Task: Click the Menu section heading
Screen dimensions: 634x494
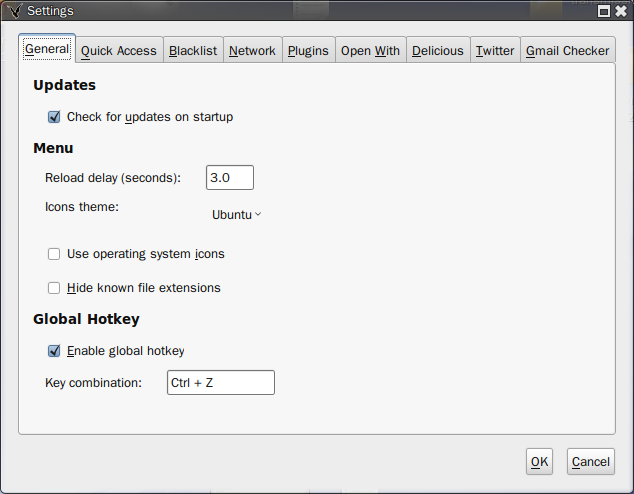Action: coord(53,148)
